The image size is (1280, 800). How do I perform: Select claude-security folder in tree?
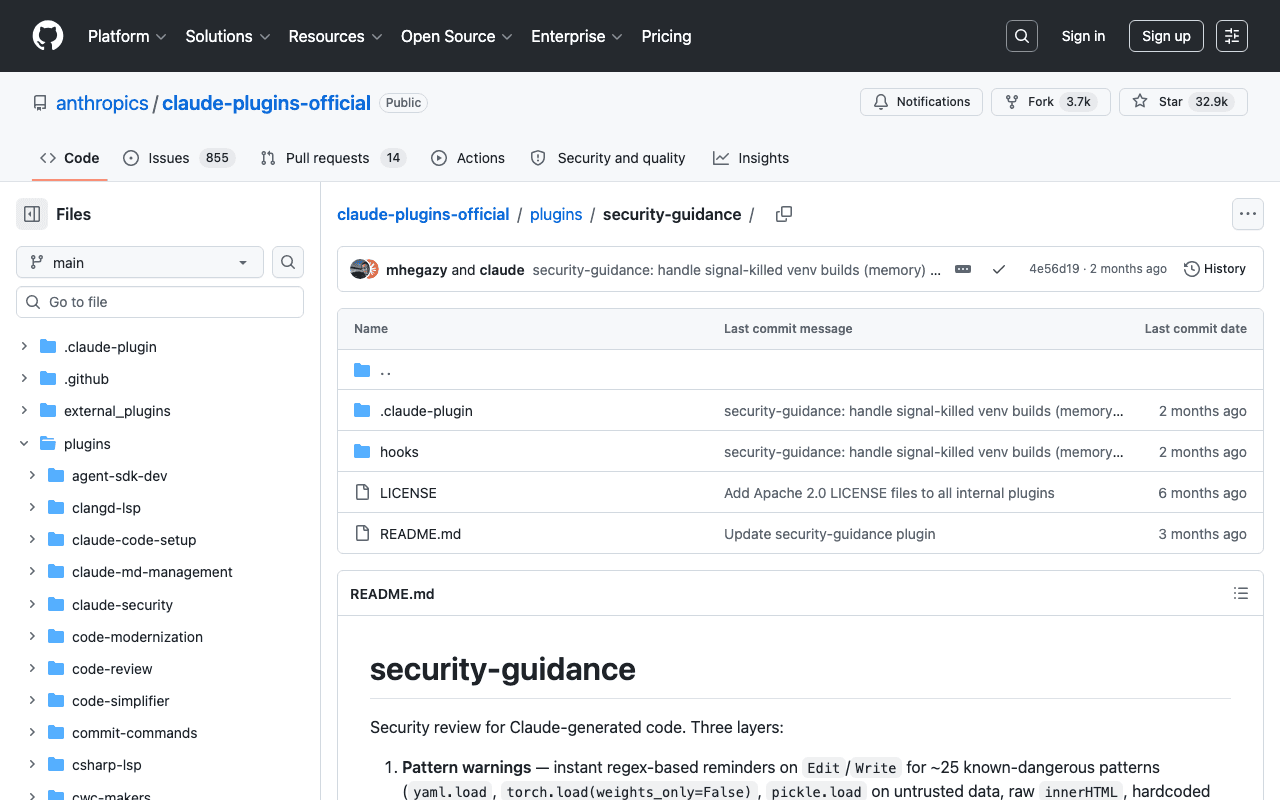click(x=122, y=605)
